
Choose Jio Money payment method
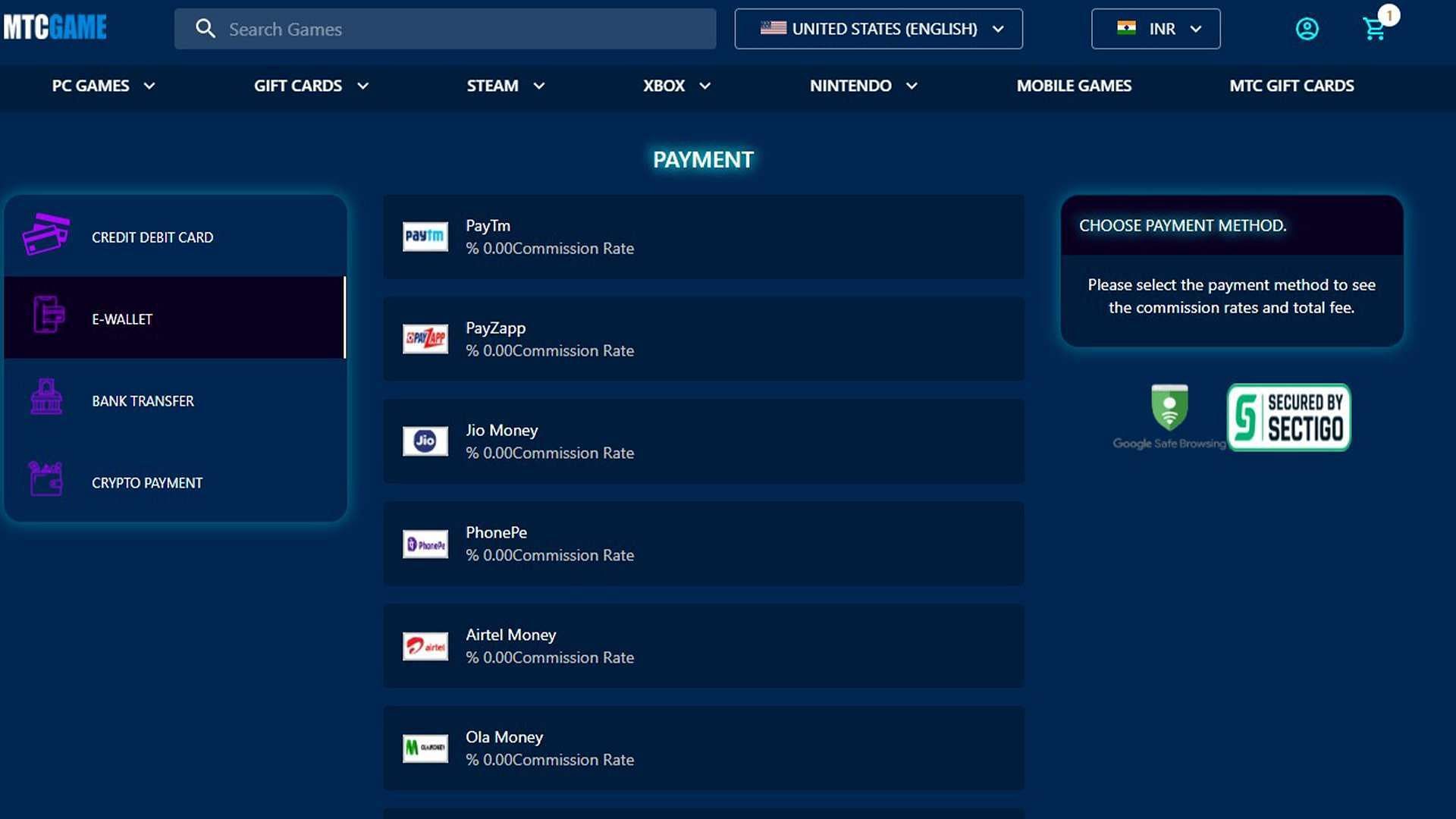tap(703, 441)
